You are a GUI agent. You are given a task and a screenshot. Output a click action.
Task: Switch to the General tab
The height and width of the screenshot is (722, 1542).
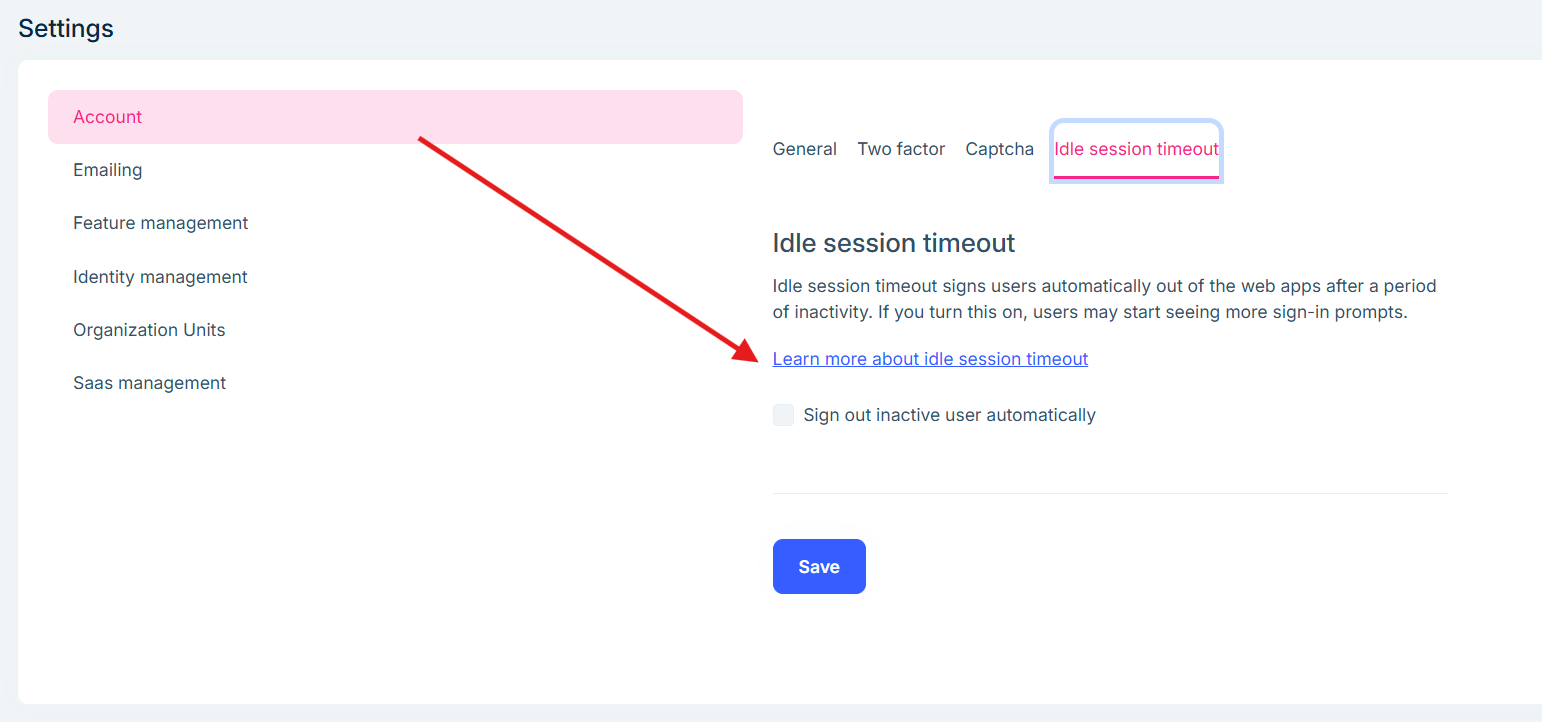[804, 149]
